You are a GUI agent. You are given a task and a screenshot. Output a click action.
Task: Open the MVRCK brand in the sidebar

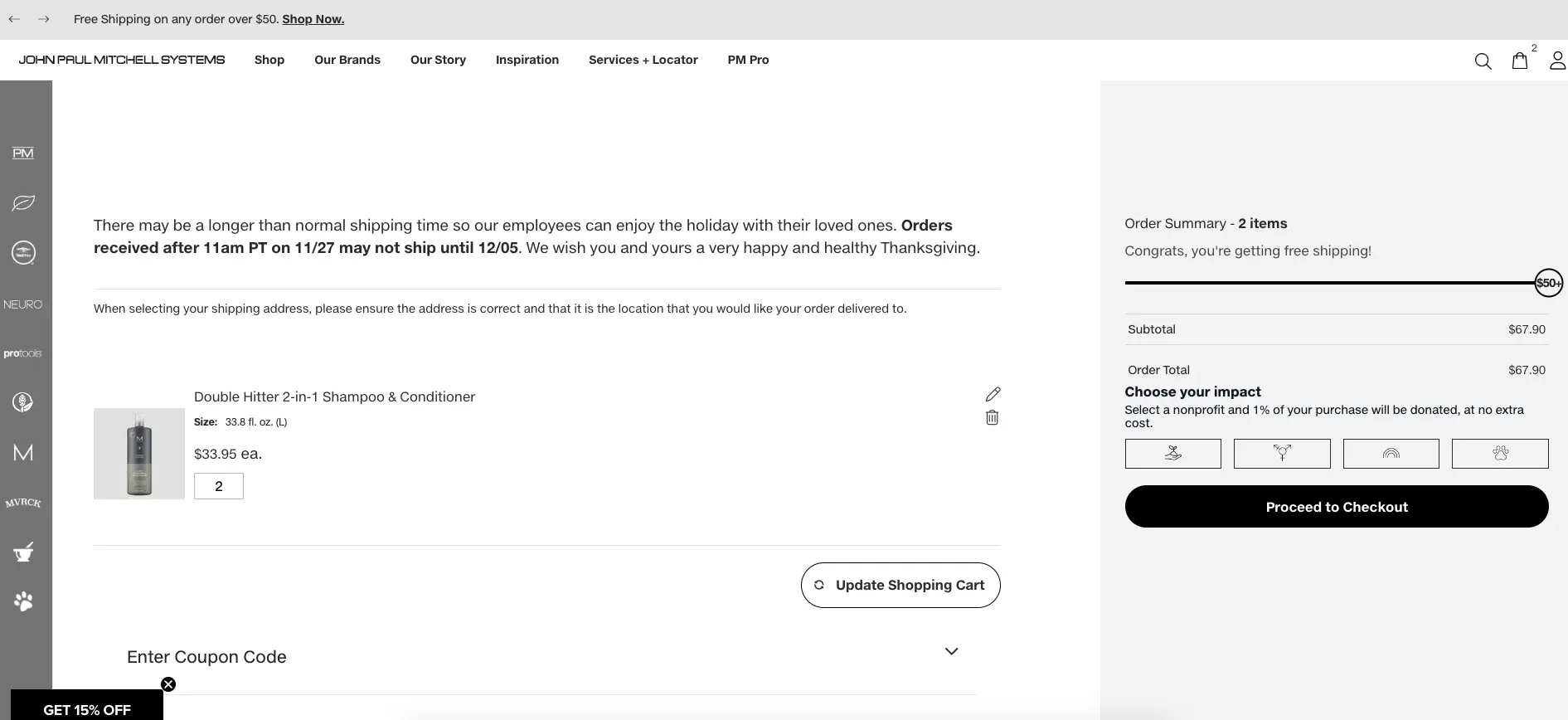coord(23,503)
